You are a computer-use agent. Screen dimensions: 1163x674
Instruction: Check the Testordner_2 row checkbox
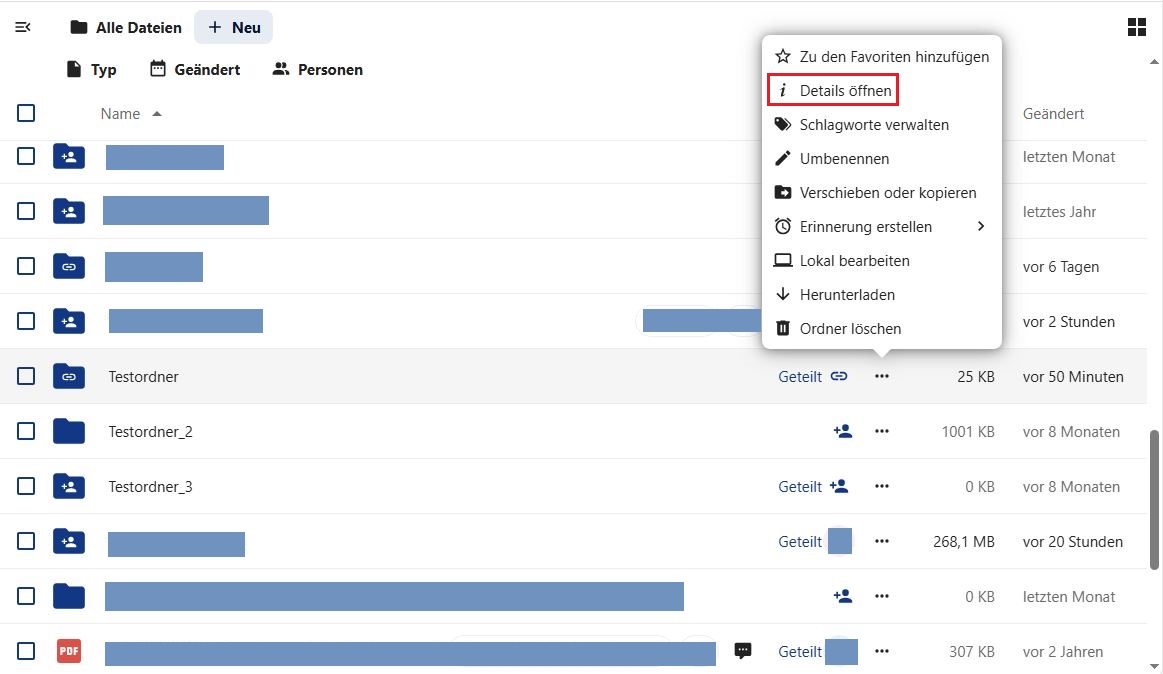[26, 432]
